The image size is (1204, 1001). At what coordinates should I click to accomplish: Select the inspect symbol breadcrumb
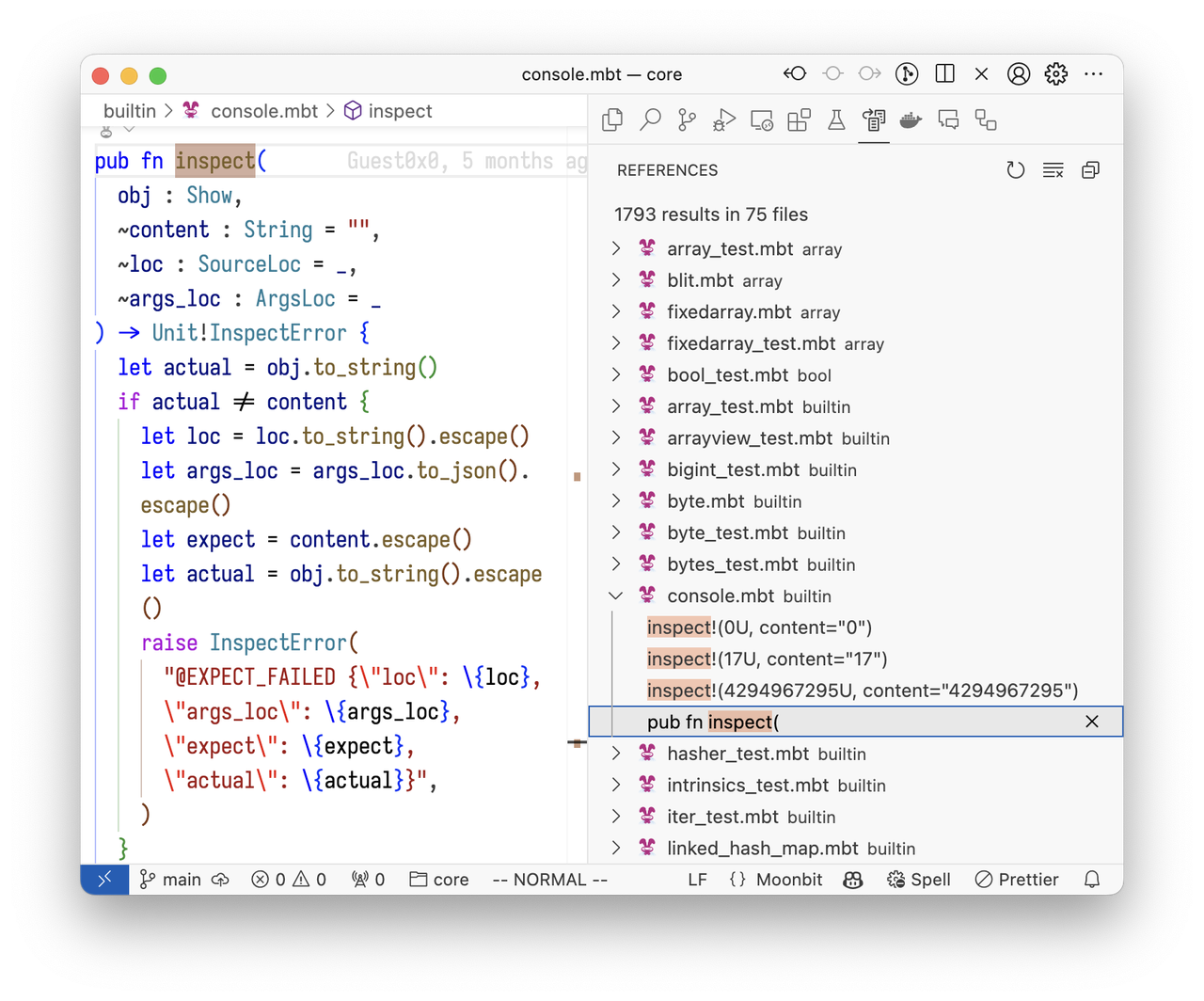tap(400, 111)
